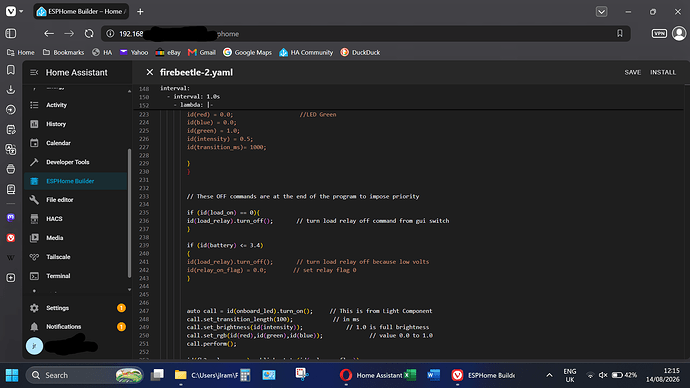690x388 pixels.
Task: Toggle the VPN button
Action: point(659,33)
